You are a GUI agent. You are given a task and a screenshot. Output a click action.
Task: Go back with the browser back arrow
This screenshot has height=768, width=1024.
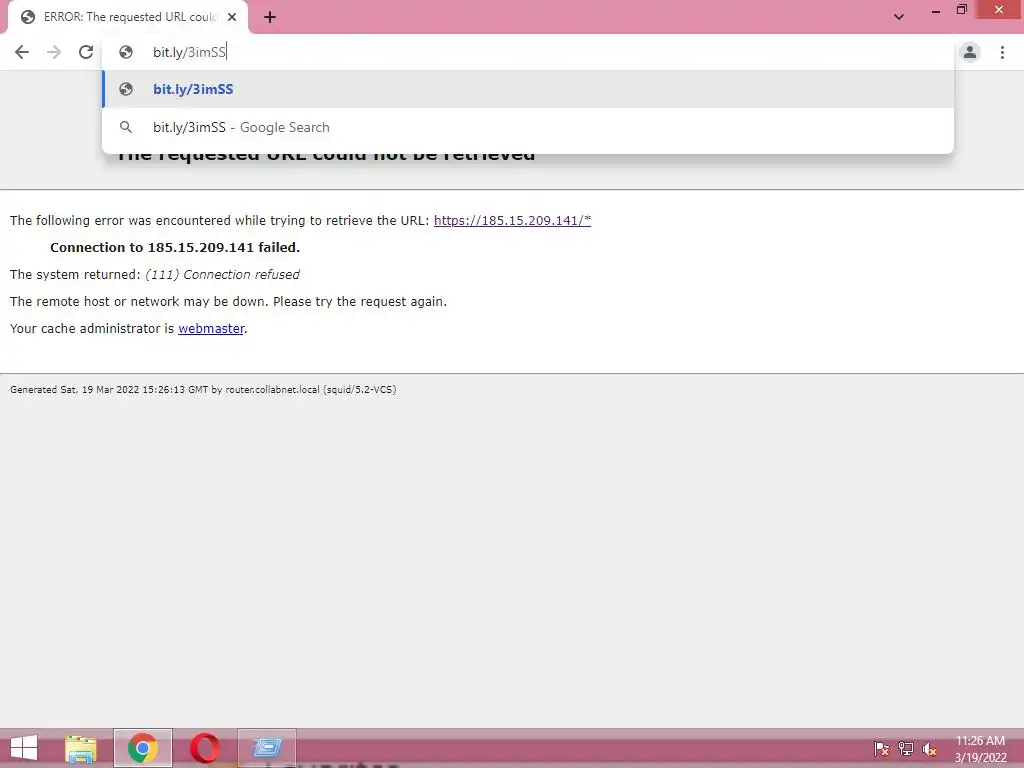pyautogui.click(x=22, y=52)
